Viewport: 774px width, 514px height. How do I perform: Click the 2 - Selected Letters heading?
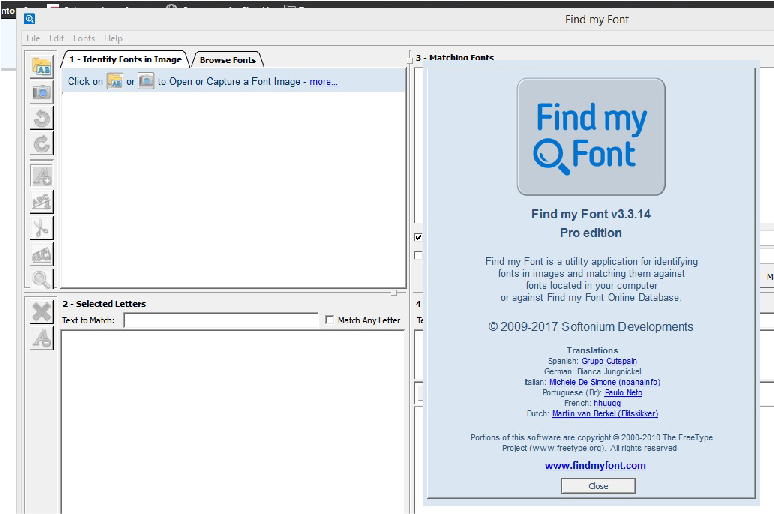click(104, 304)
